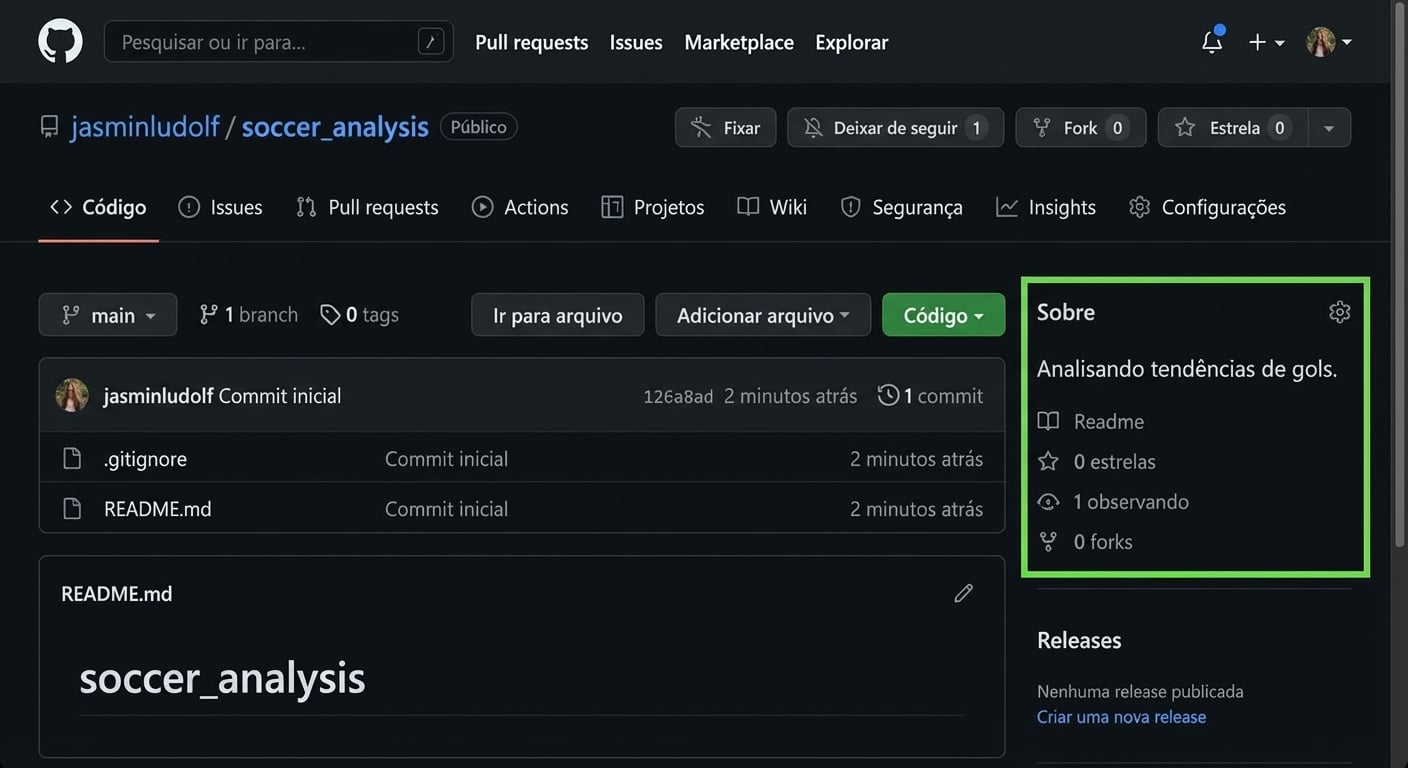Viewport: 1408px width, 768px height.
Task: Select the Código tab
Action: [98, 207]
